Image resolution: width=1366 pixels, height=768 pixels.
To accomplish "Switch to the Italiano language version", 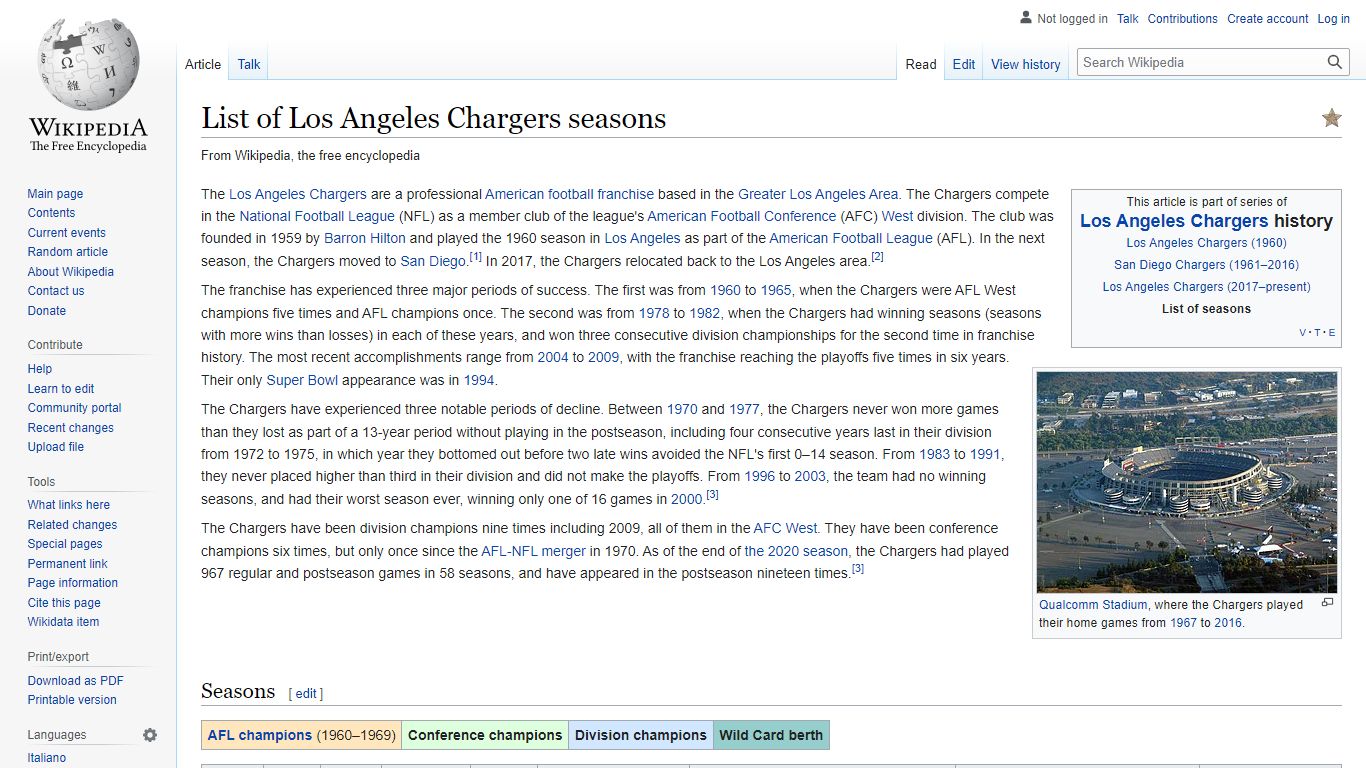I will coord(47,758).
